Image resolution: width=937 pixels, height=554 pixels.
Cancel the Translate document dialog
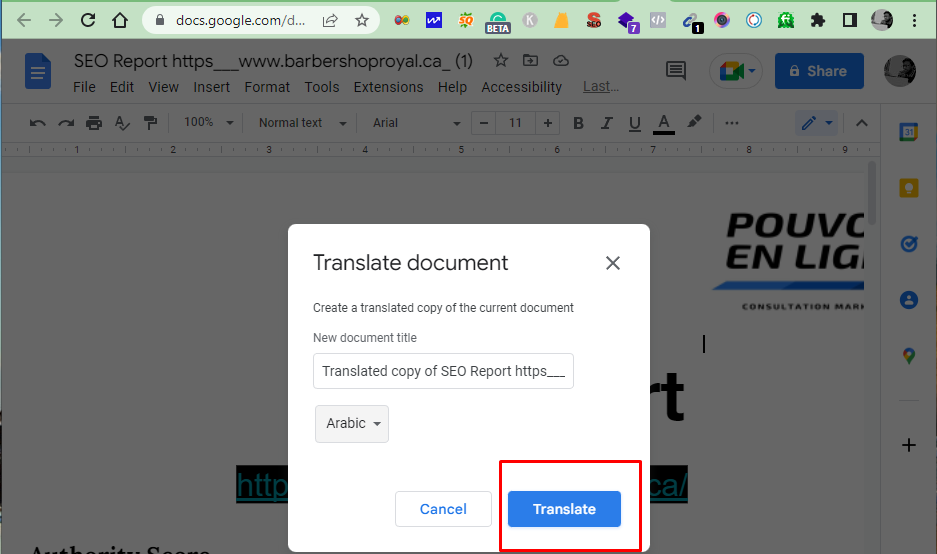click(x=443, y=509)
